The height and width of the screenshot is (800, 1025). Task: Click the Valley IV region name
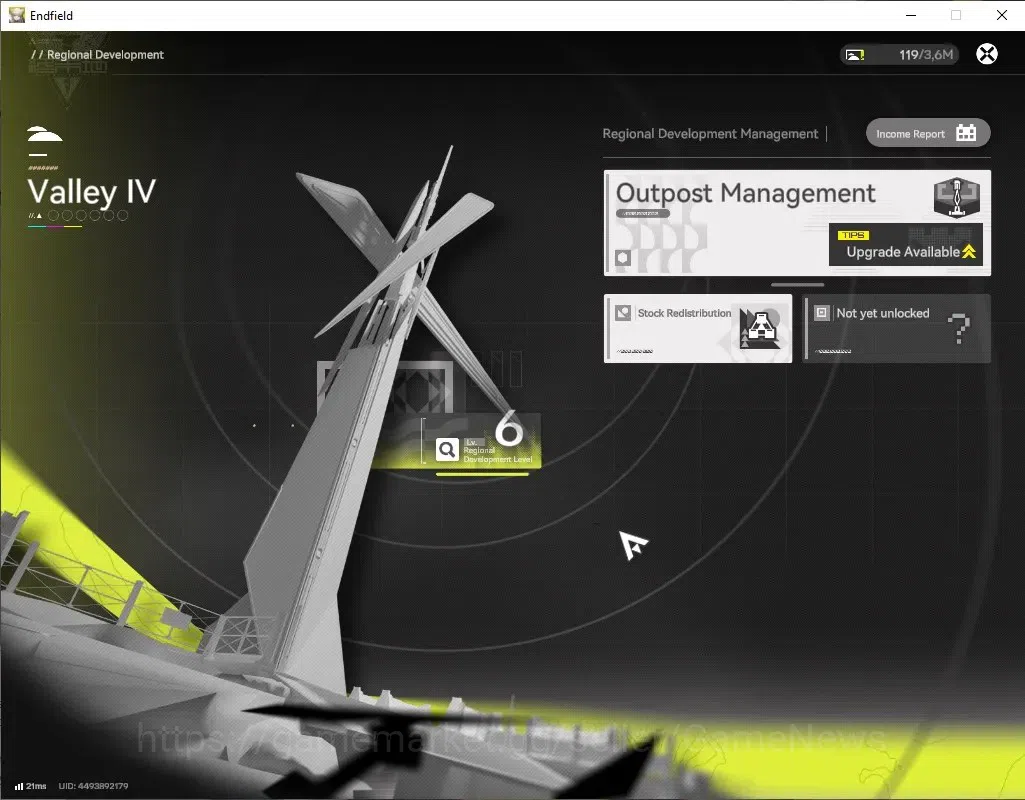point(92,192)
